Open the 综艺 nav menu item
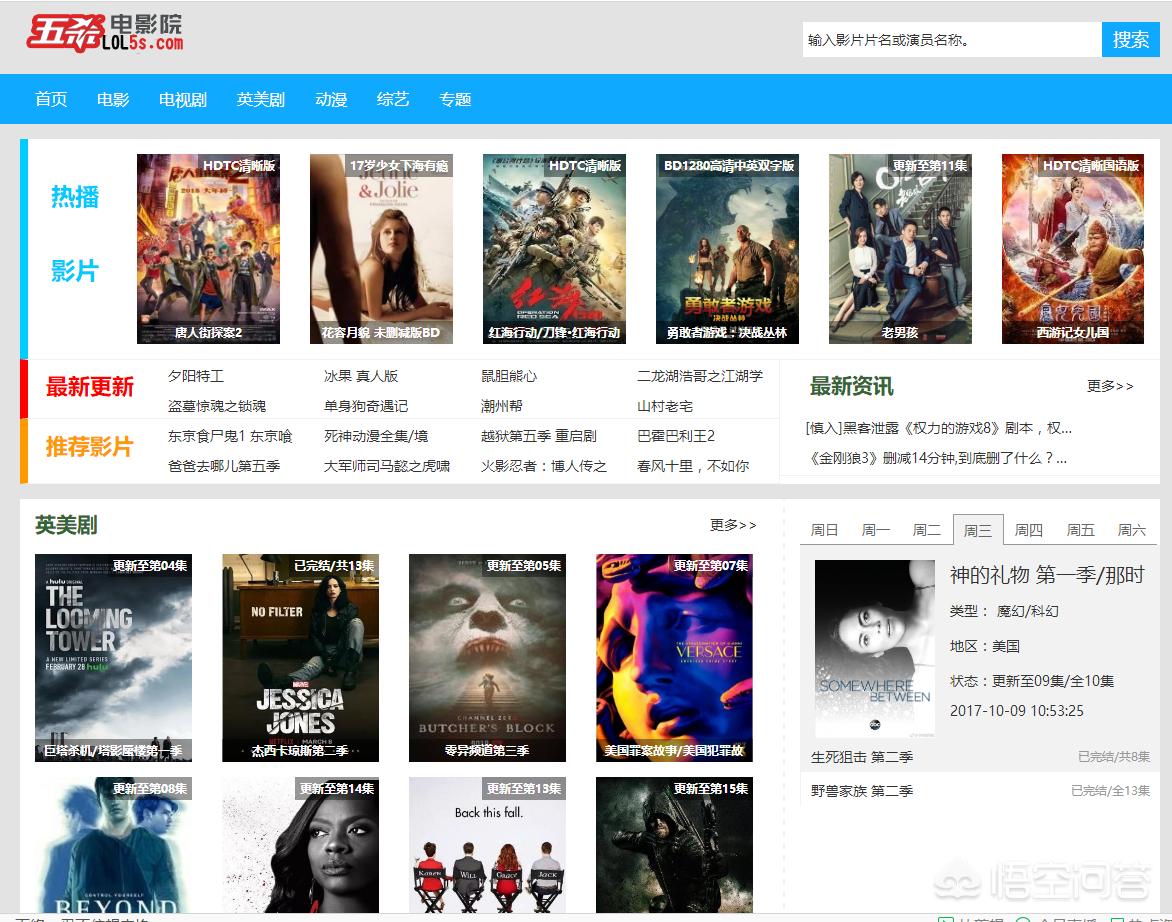Screen dimensions: 1172x922 click(x=393, y=99)
